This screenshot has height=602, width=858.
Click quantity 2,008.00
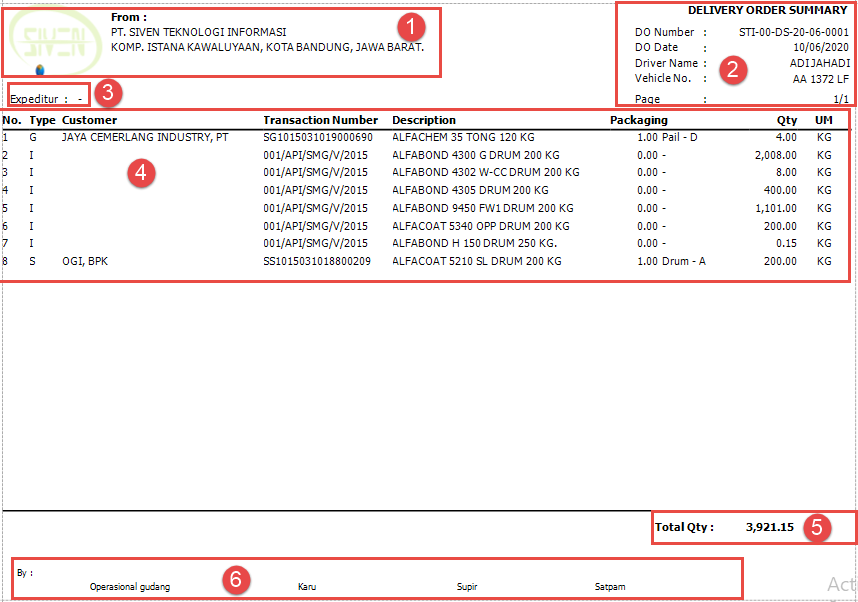pos(776,155)
